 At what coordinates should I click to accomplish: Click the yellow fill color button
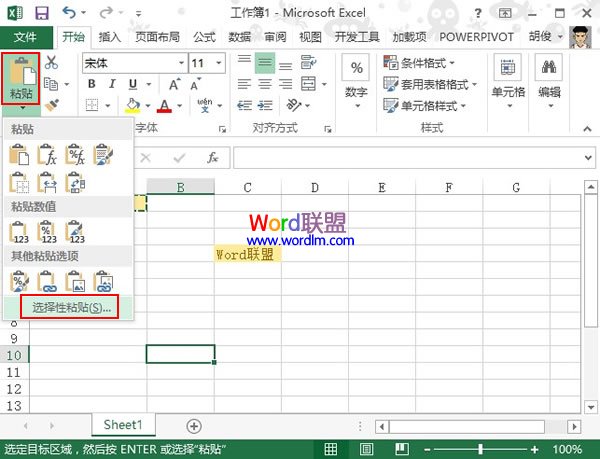[133, 105]
